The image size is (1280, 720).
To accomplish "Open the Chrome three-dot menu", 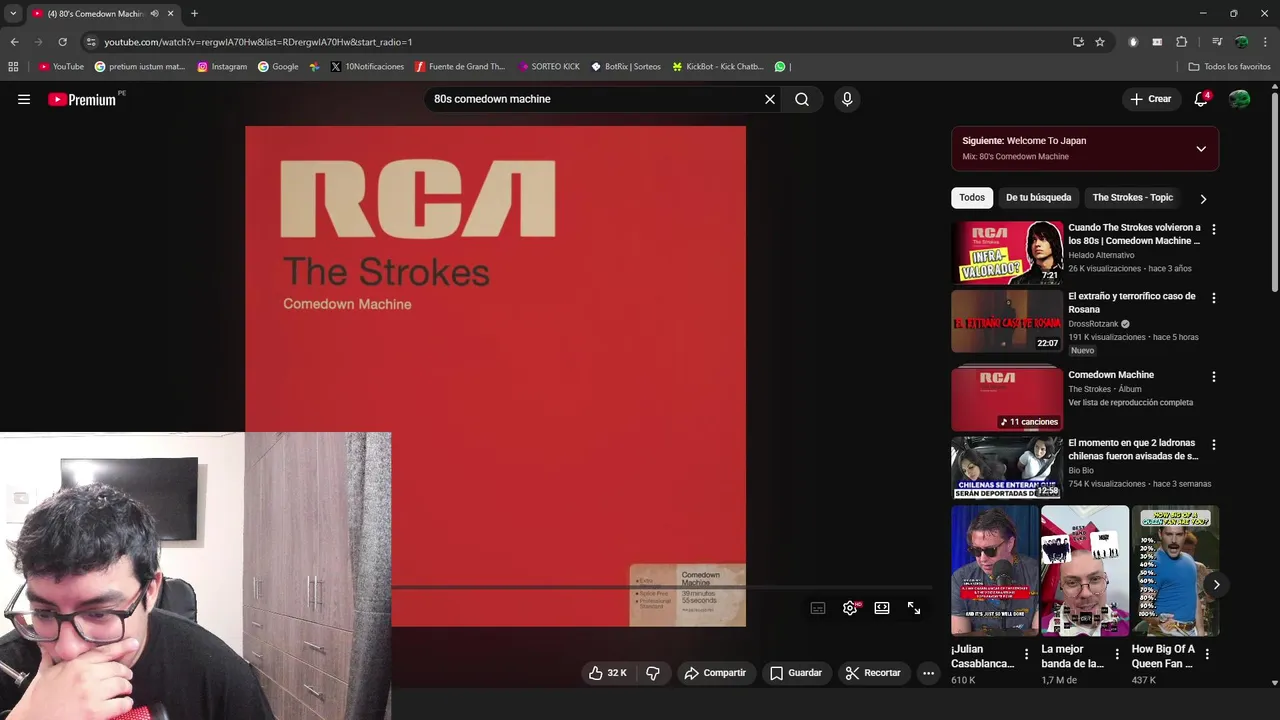I will click(x=1265, y=42).
